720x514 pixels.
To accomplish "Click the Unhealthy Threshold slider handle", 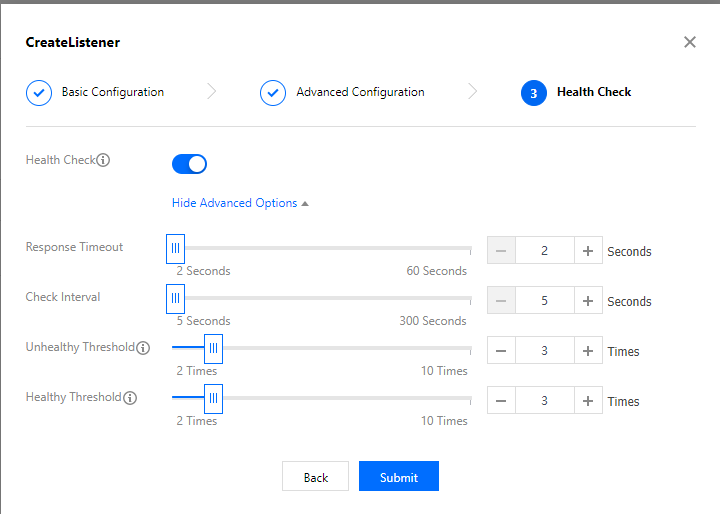I will pyautogui.click(x=213, y=347).
